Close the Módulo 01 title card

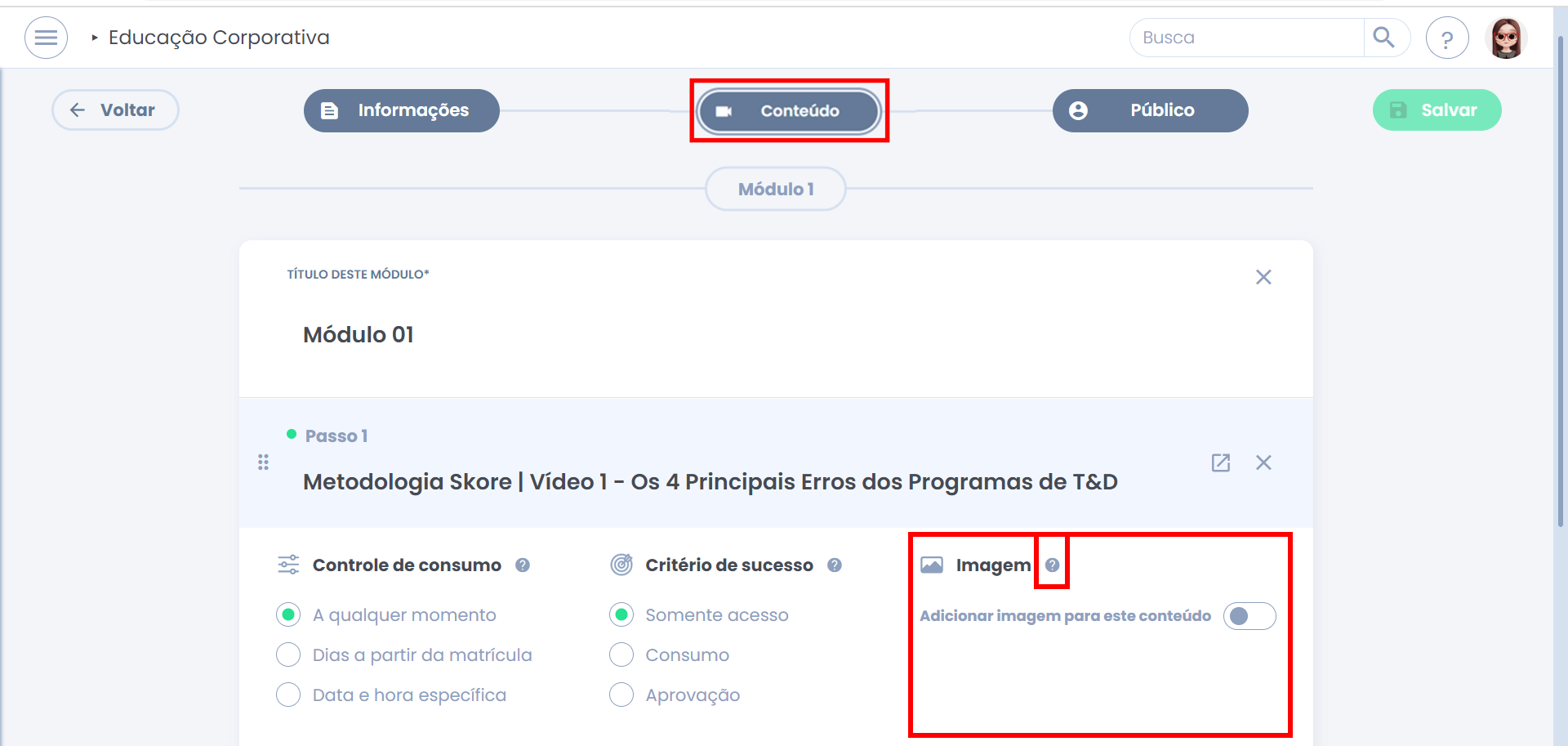[1263, 277]
